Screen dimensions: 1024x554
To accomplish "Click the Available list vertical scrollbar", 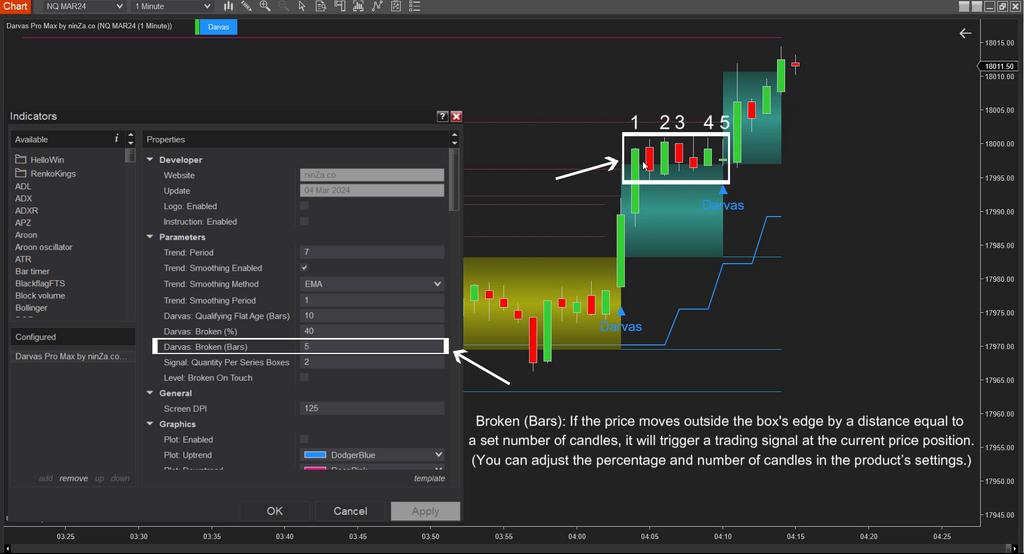I will tap(131, 155).
